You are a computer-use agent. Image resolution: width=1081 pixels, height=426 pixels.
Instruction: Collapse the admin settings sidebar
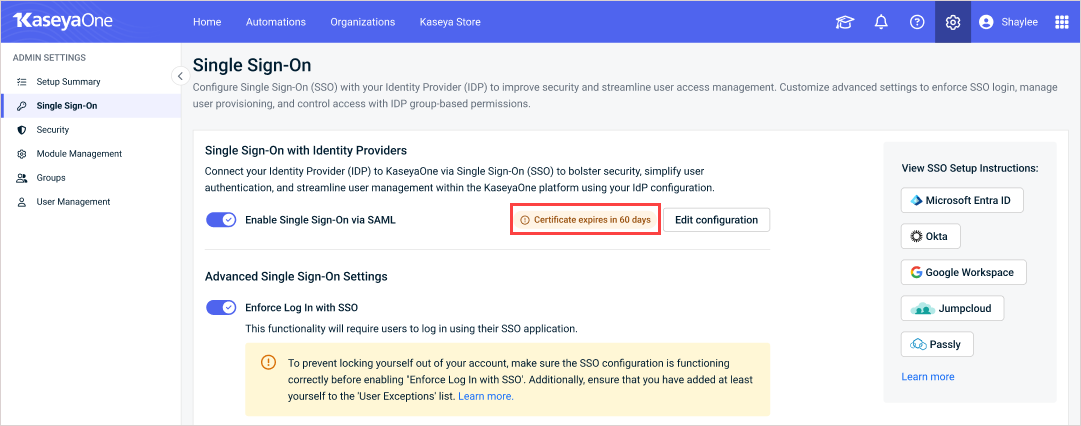pos(180,76)
